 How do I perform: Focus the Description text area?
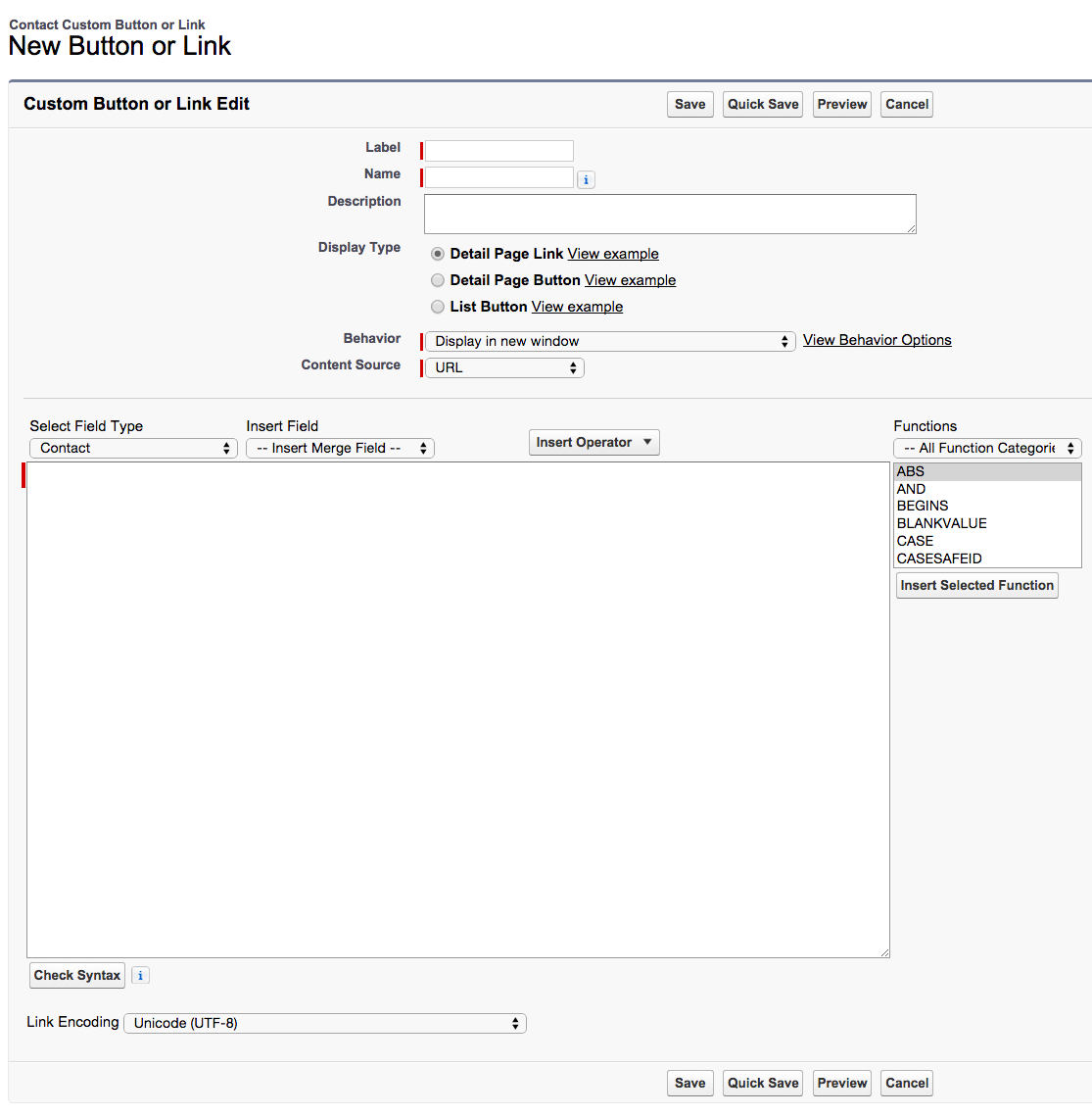(670, 214)
